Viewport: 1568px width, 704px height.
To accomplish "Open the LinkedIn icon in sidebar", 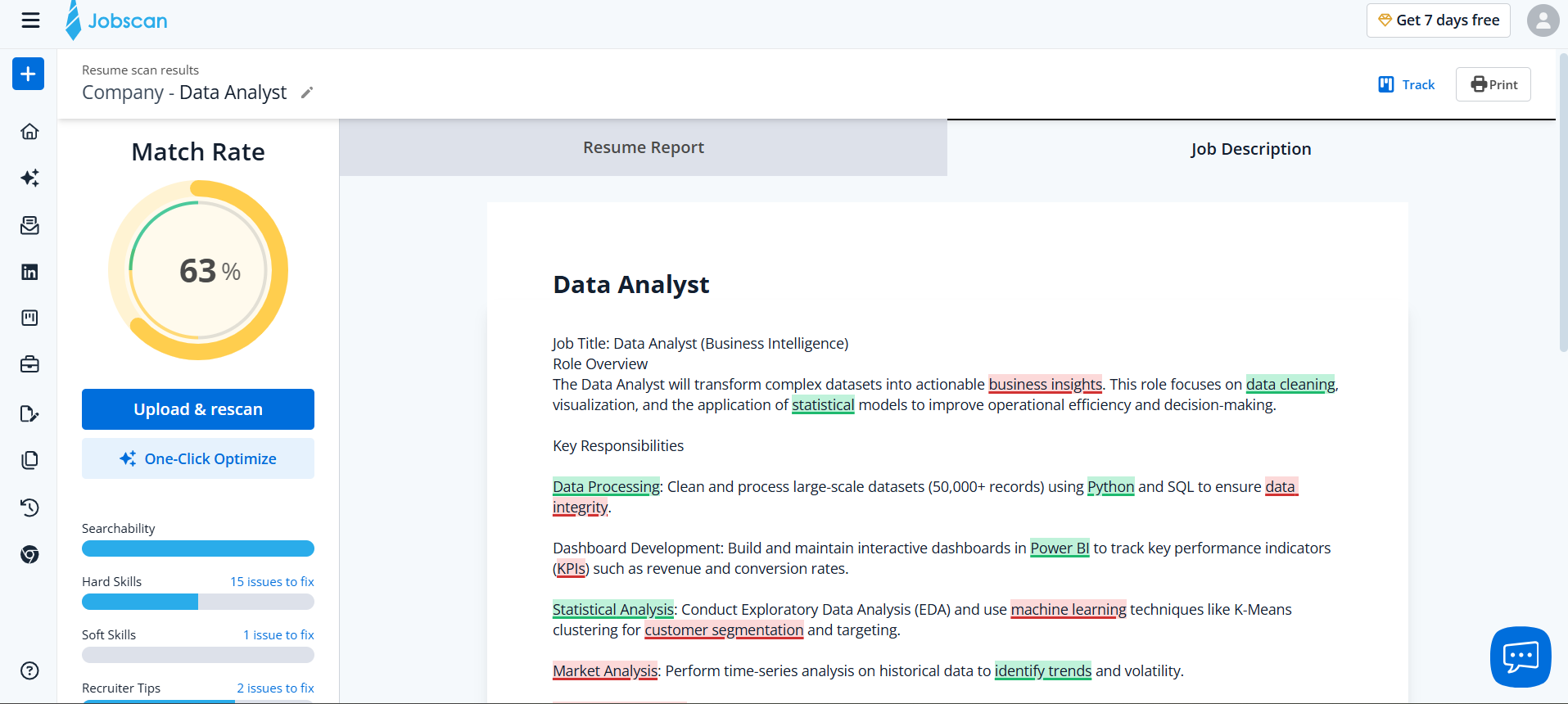I will pos(29,272).
